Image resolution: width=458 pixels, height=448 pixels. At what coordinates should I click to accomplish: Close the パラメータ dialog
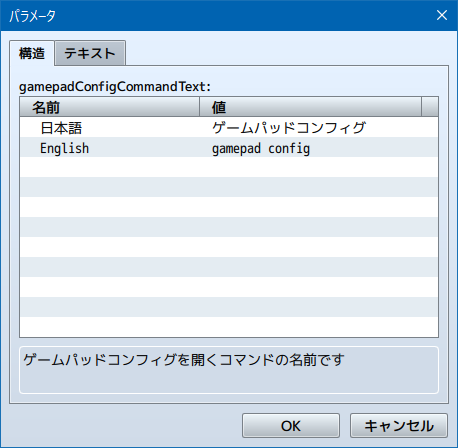[442, 15]
